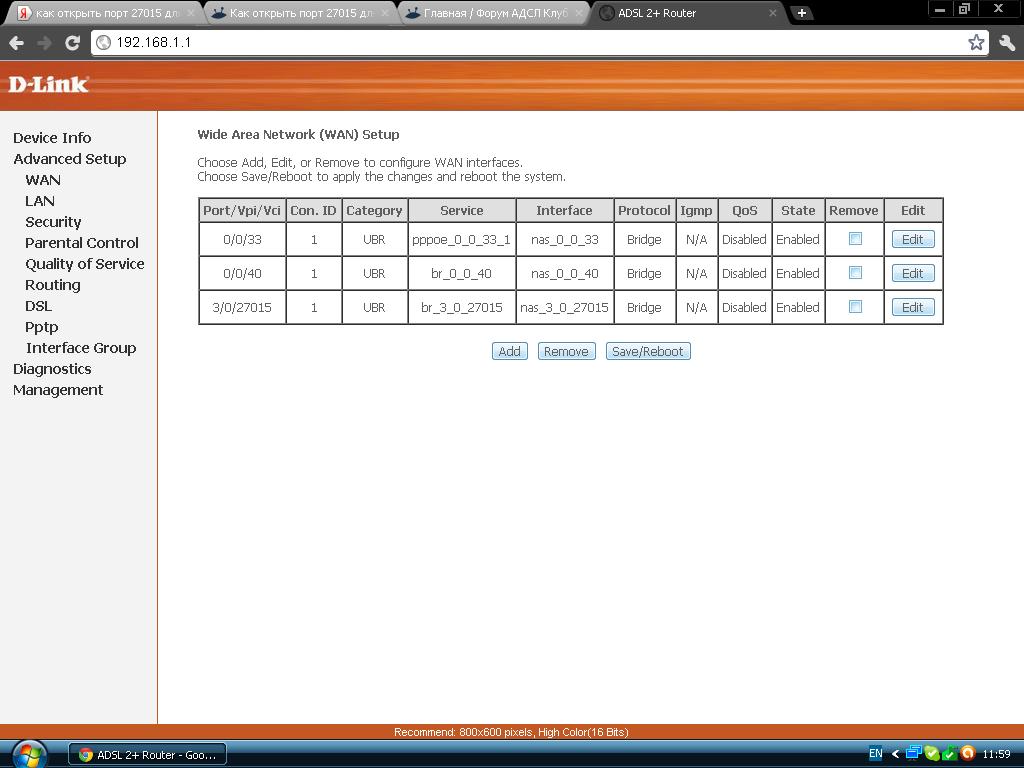
Task: Edit the br_0_0_40 connection
Action: point(912,273)
